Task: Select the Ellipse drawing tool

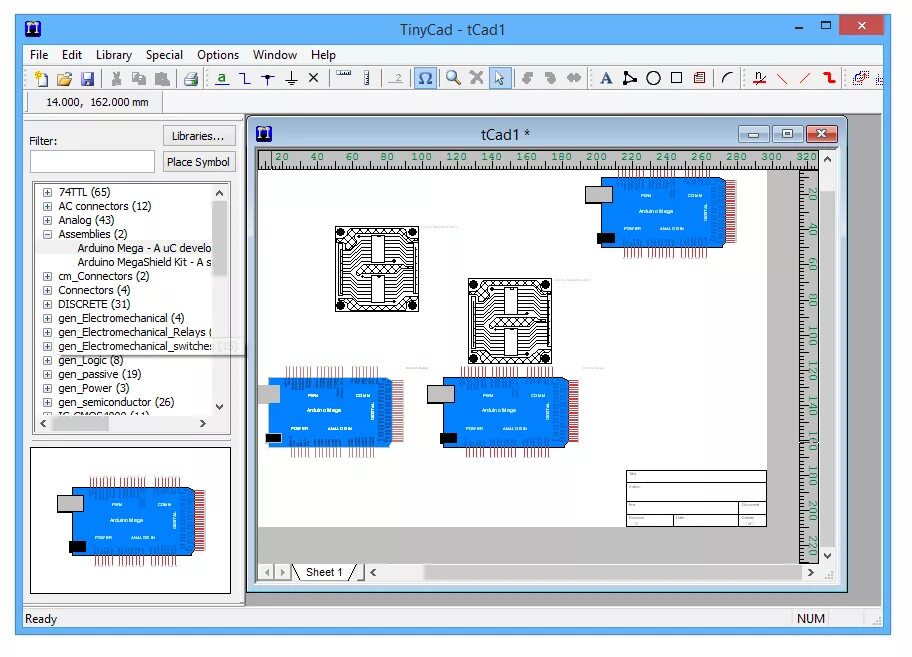Action: [x=653, y=78]
